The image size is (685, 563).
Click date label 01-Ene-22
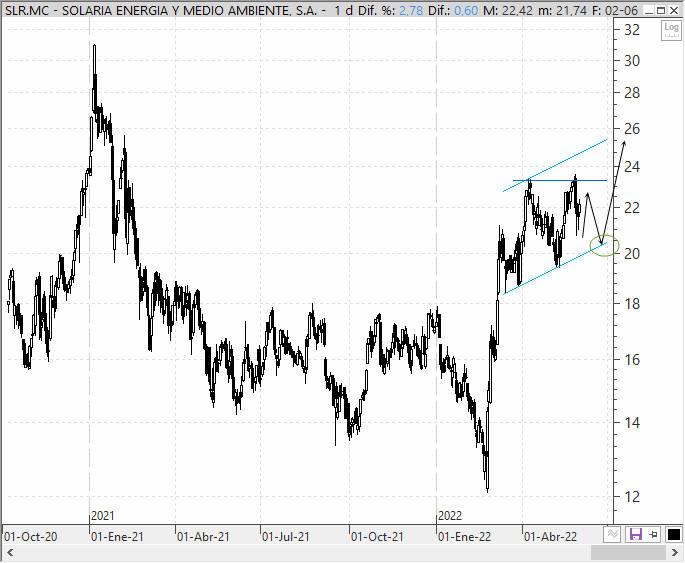coord(464,536)
